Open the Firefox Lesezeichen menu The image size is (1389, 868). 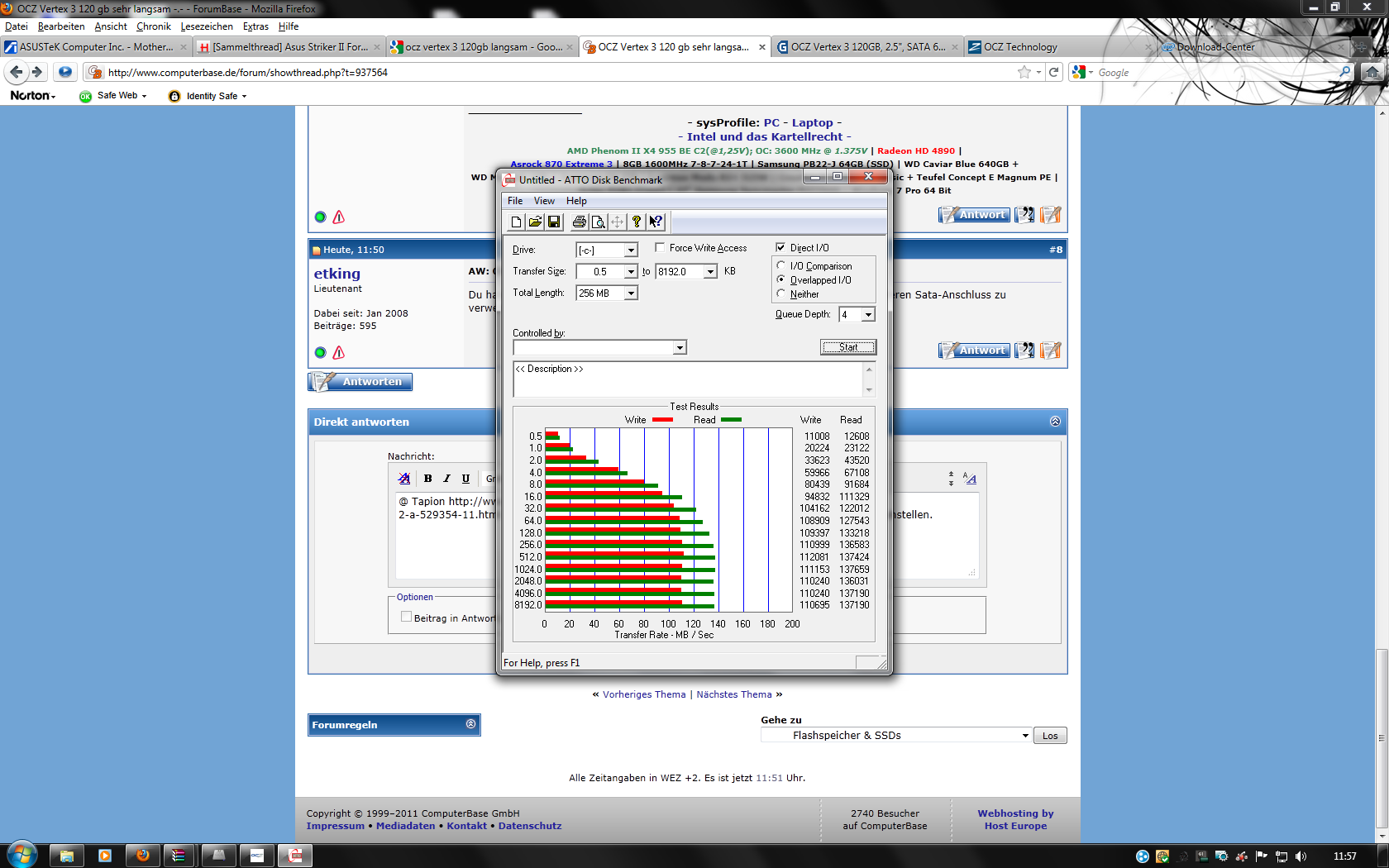click(207, 26)
